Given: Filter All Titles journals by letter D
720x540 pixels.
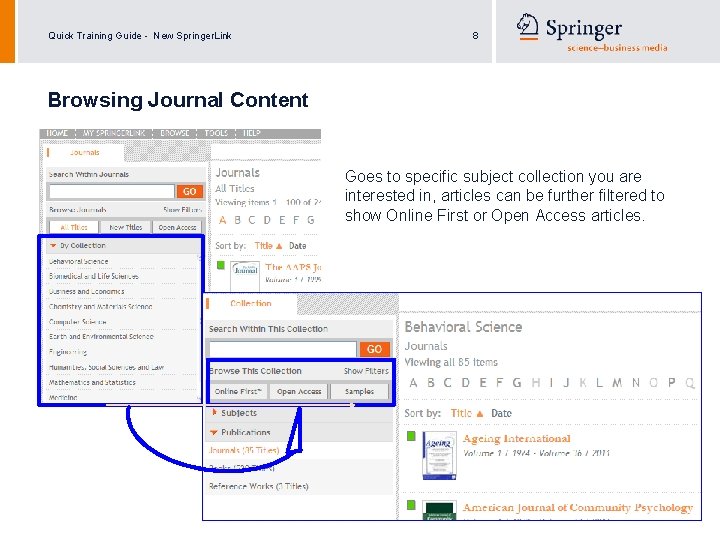Looking at the screenshot, I should (267, 220).
